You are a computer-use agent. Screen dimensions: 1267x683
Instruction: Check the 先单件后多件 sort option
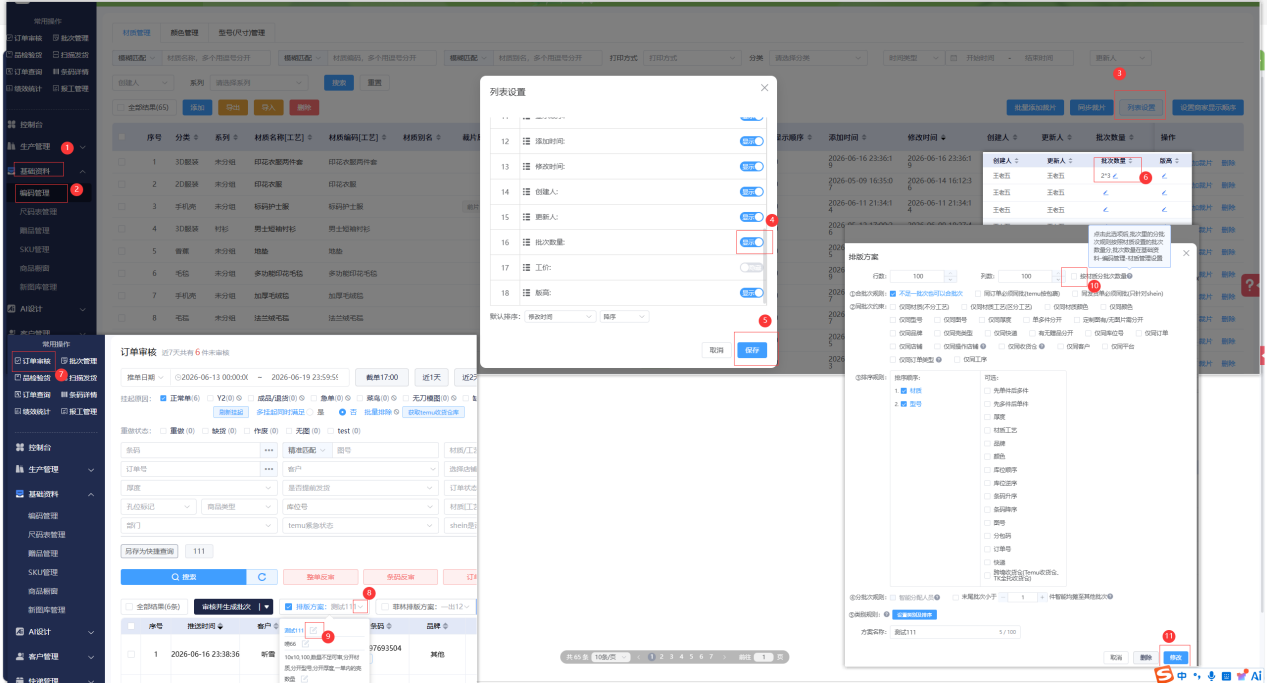pos(988,390)
